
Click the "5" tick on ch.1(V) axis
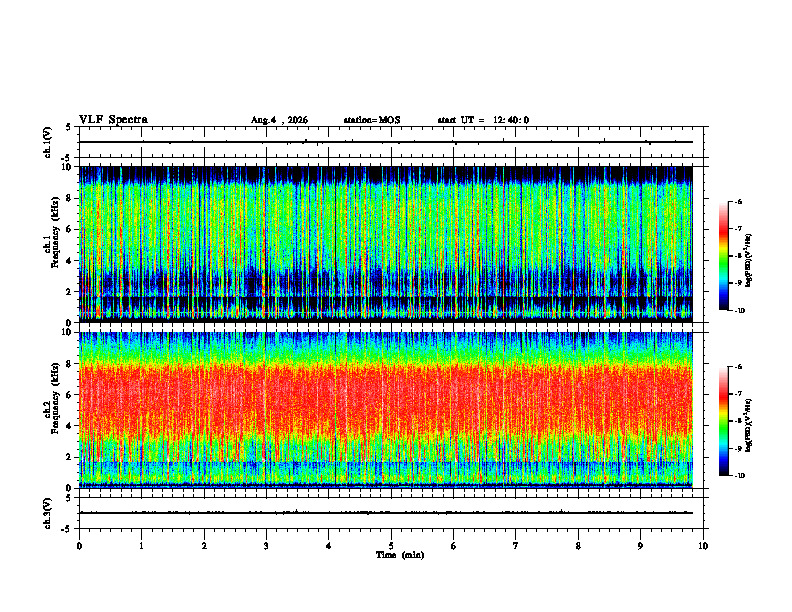click(68, 127)
